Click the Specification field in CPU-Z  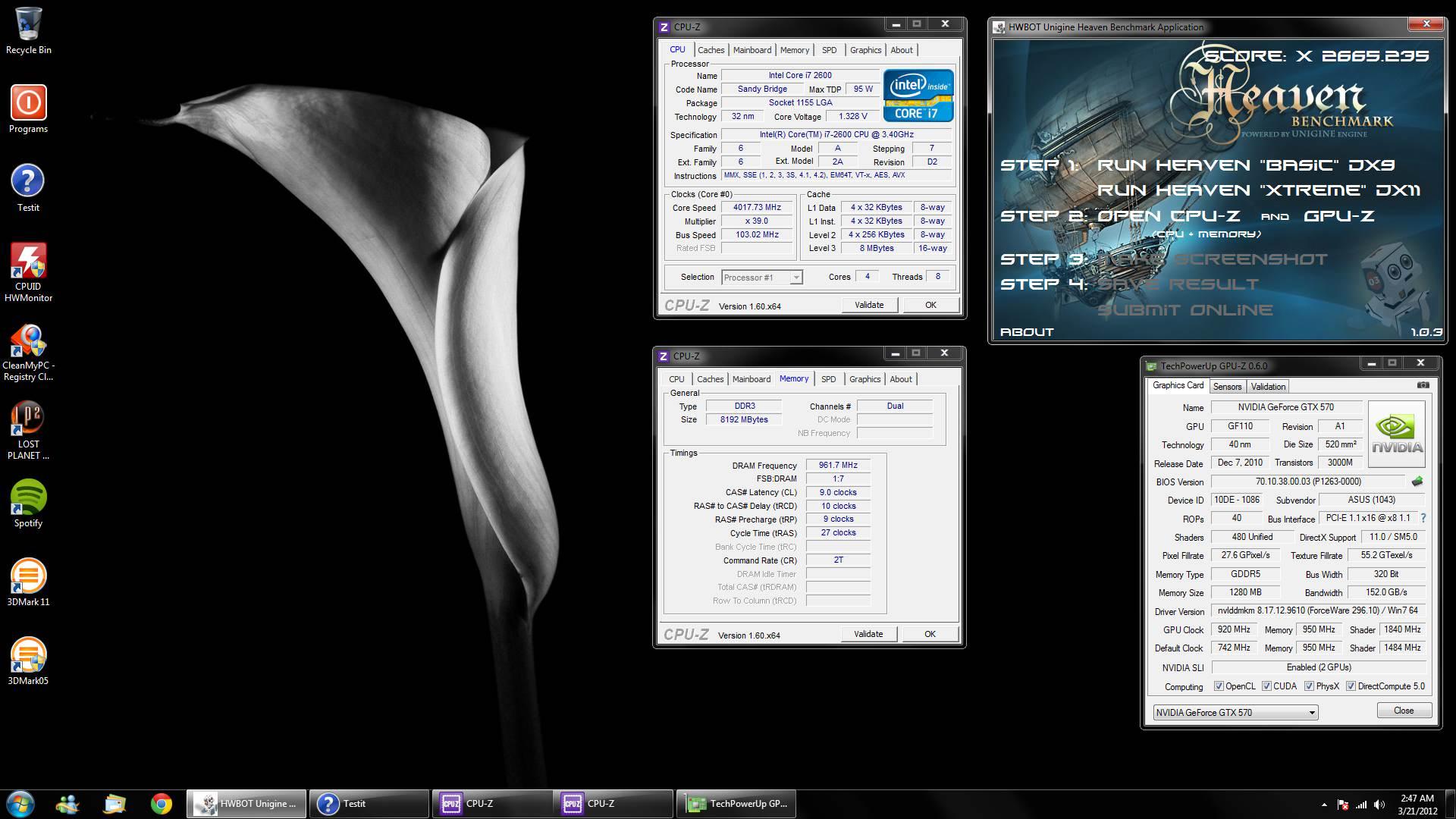[x=836, y=135]
